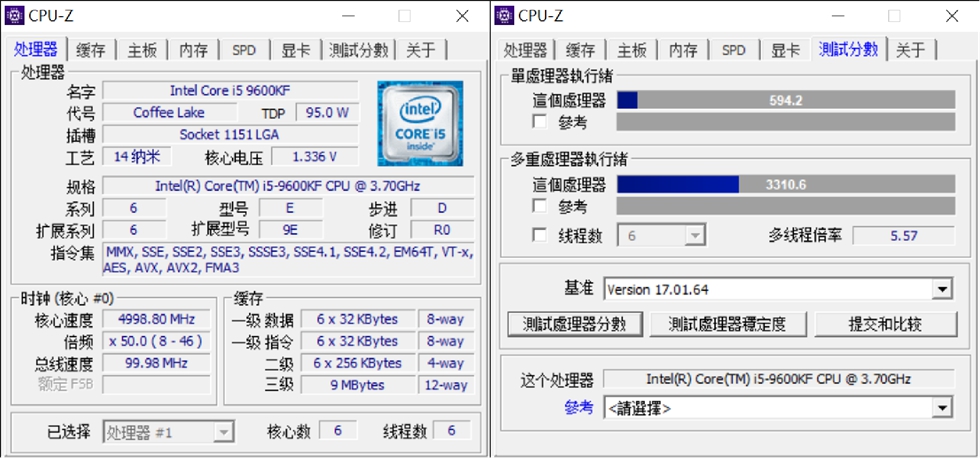Image resolution: width=980 pixels, height=458 pixels.
Task: Click the Socket 1151 LGA field
Action: click(231, 134)
